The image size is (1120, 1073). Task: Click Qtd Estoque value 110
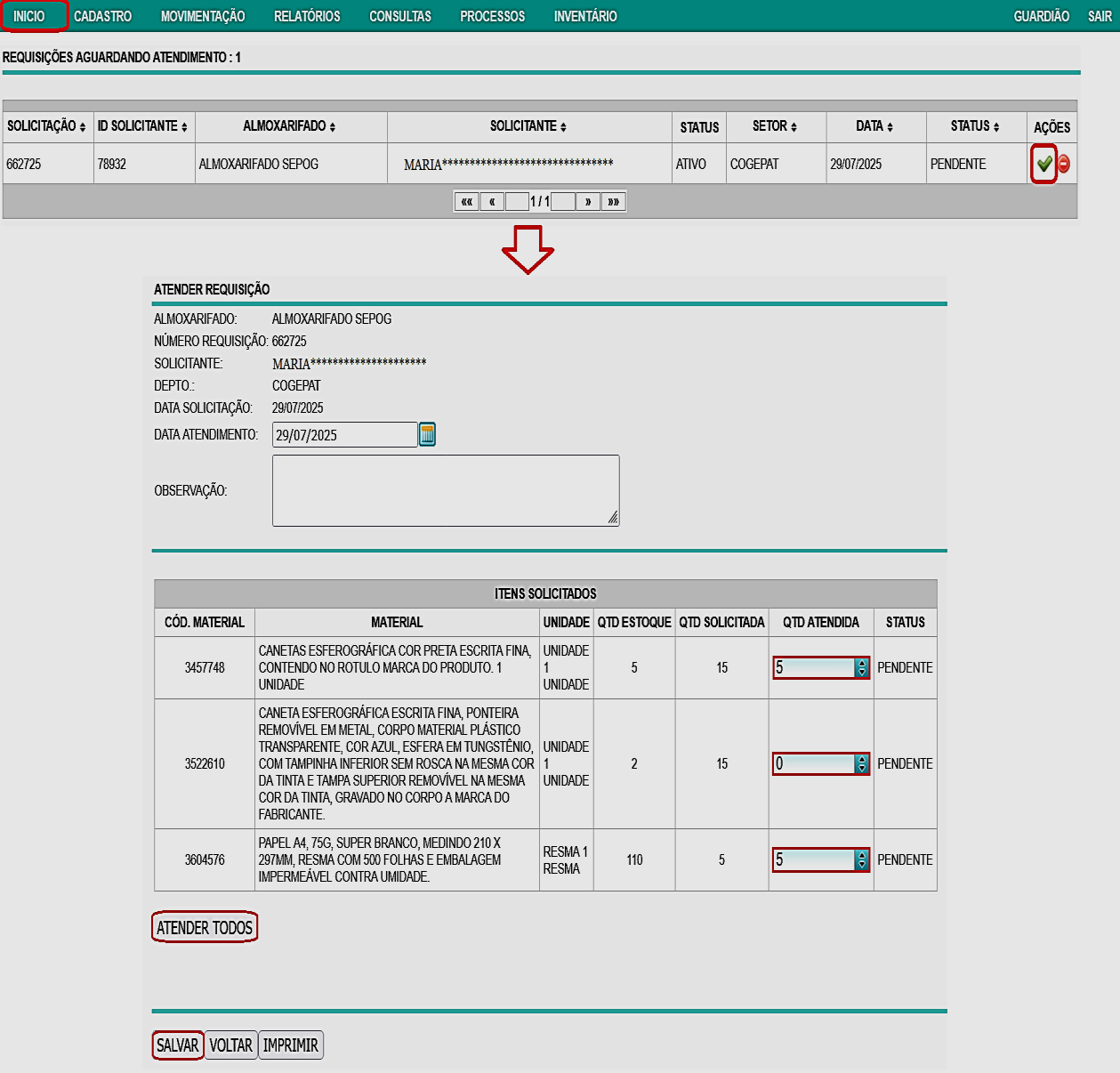(634, 860)
